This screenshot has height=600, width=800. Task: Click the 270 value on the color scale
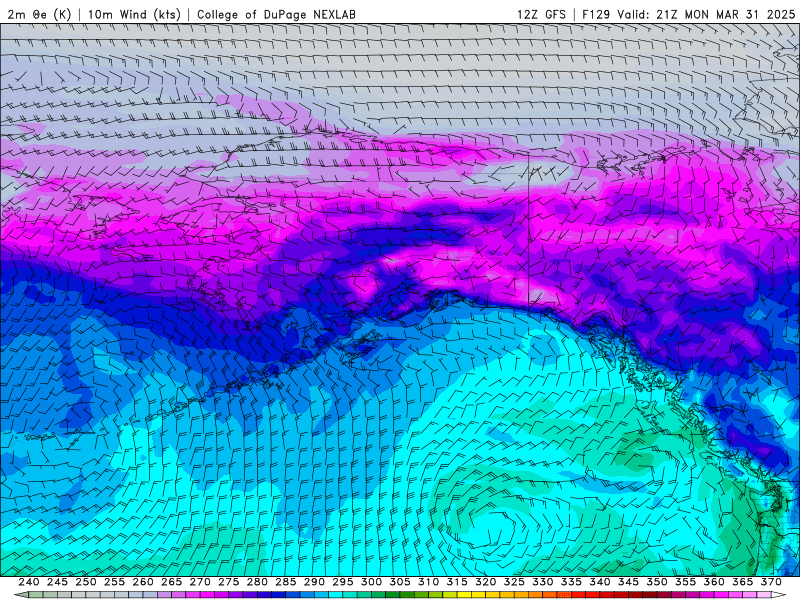200,582
